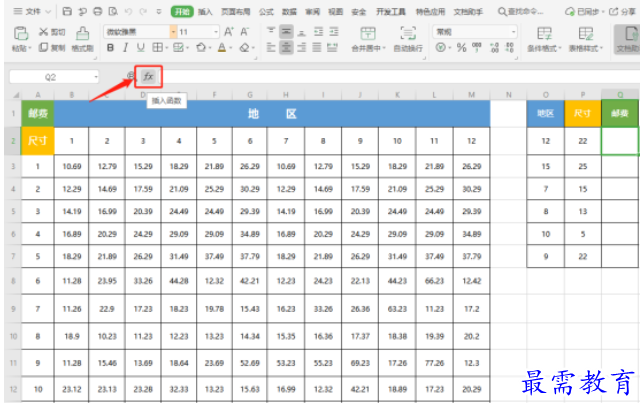The width and height of the screenshot is (643, 414).
Task: Switch to the Insert (插入) tab
Action: pos(205,11)
